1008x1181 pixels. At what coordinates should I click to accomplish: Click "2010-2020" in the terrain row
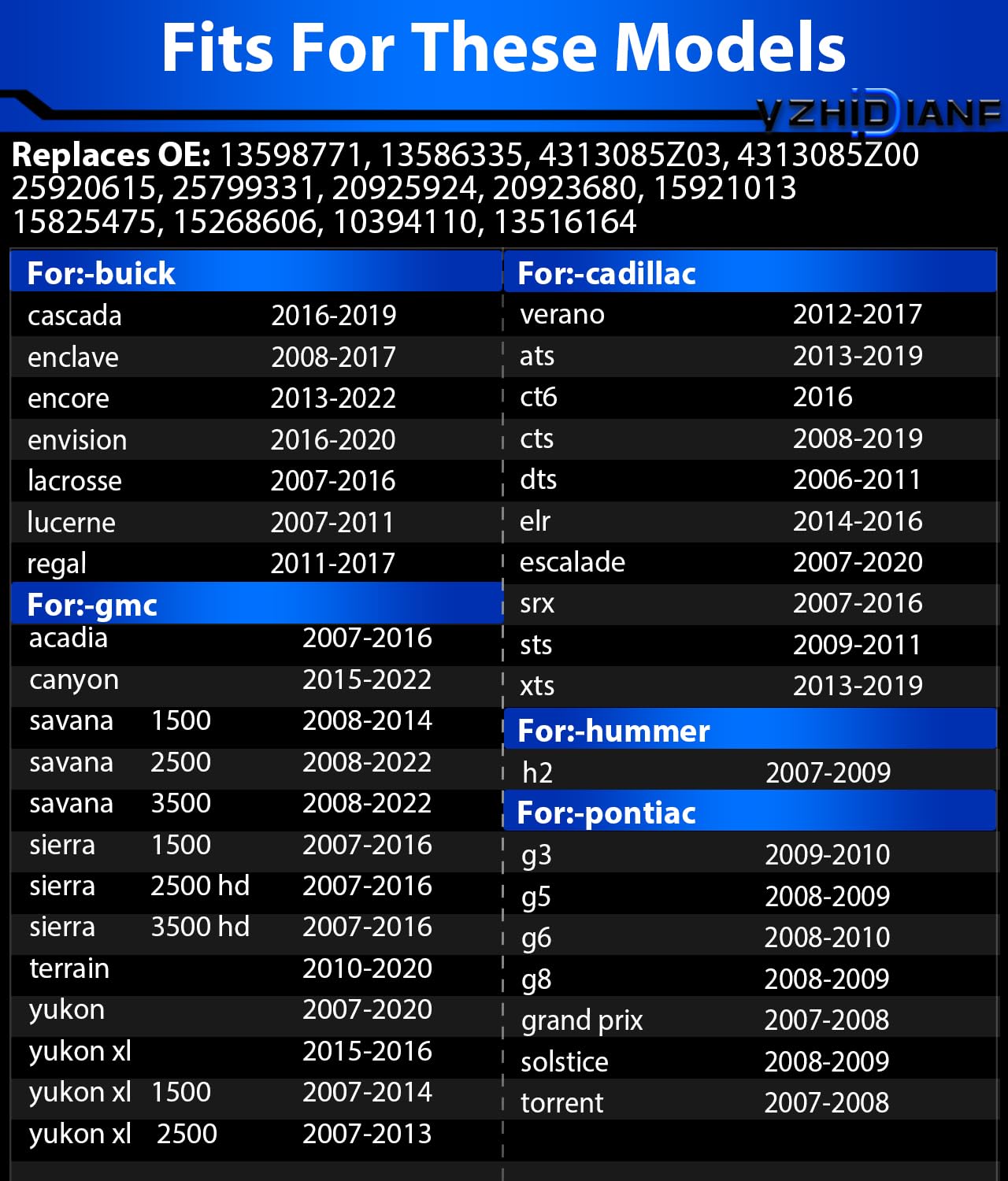tap(367, 968)
